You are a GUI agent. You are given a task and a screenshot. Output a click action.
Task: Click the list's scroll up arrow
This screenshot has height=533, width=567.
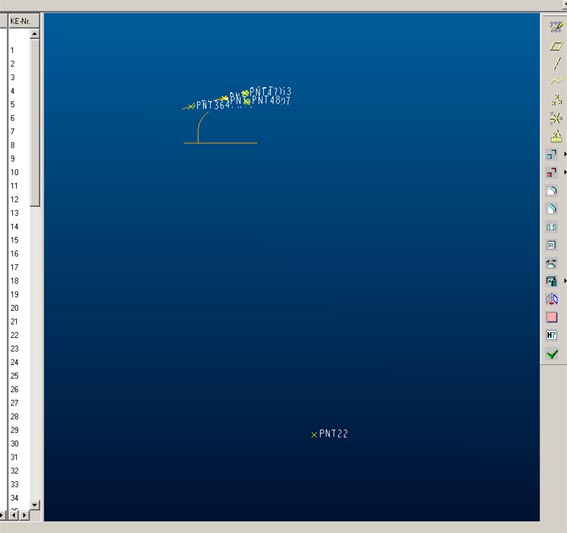[x=34, y=34]
